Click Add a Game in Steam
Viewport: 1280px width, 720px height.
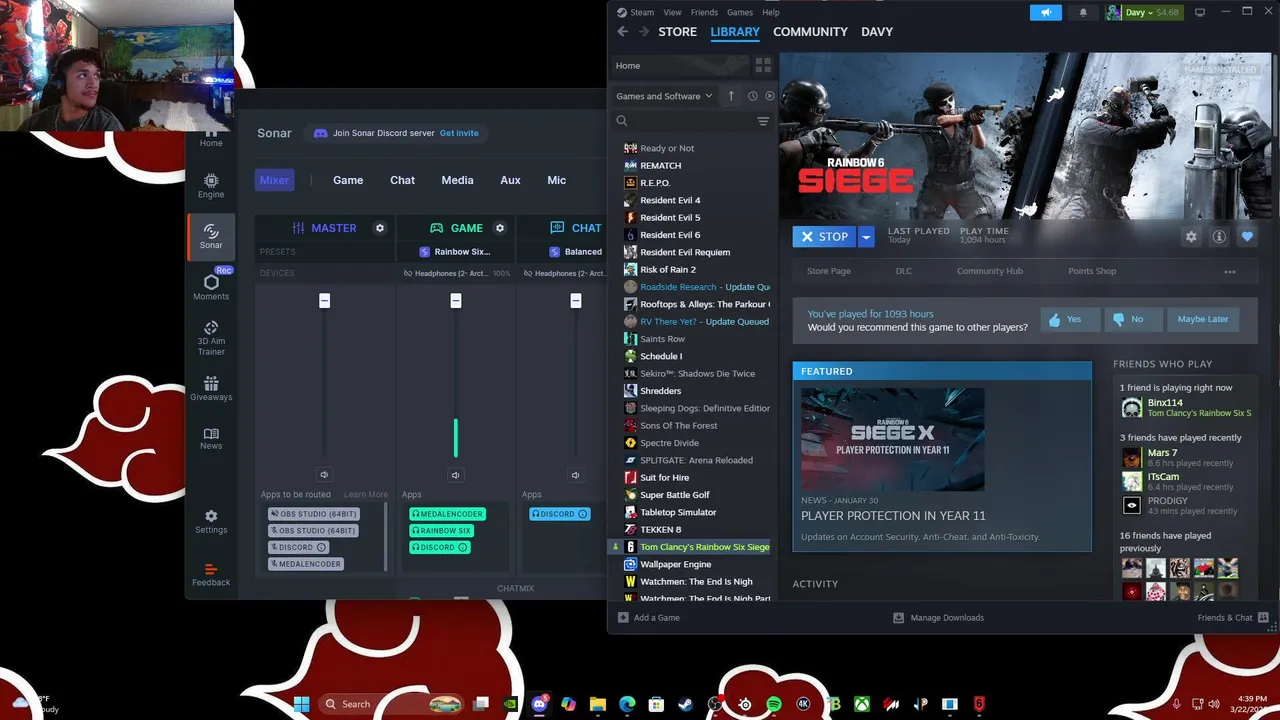point(648,618)
